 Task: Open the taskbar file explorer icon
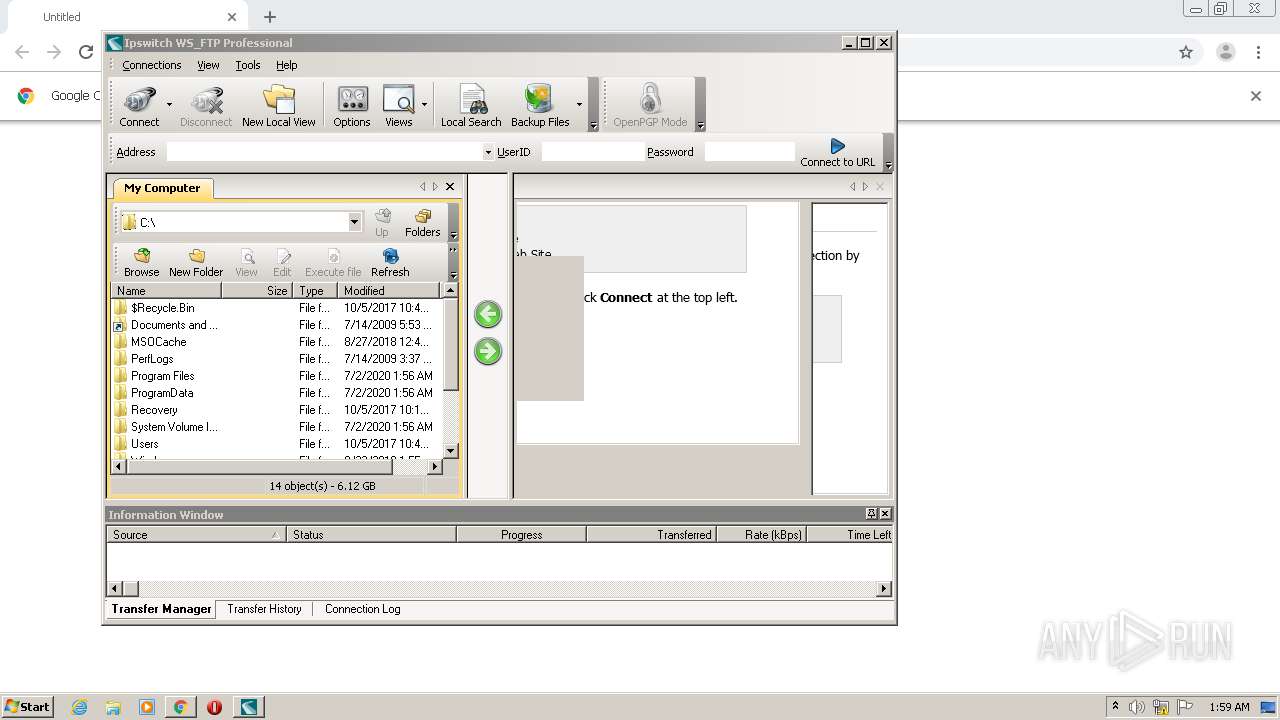pos(113,707)
